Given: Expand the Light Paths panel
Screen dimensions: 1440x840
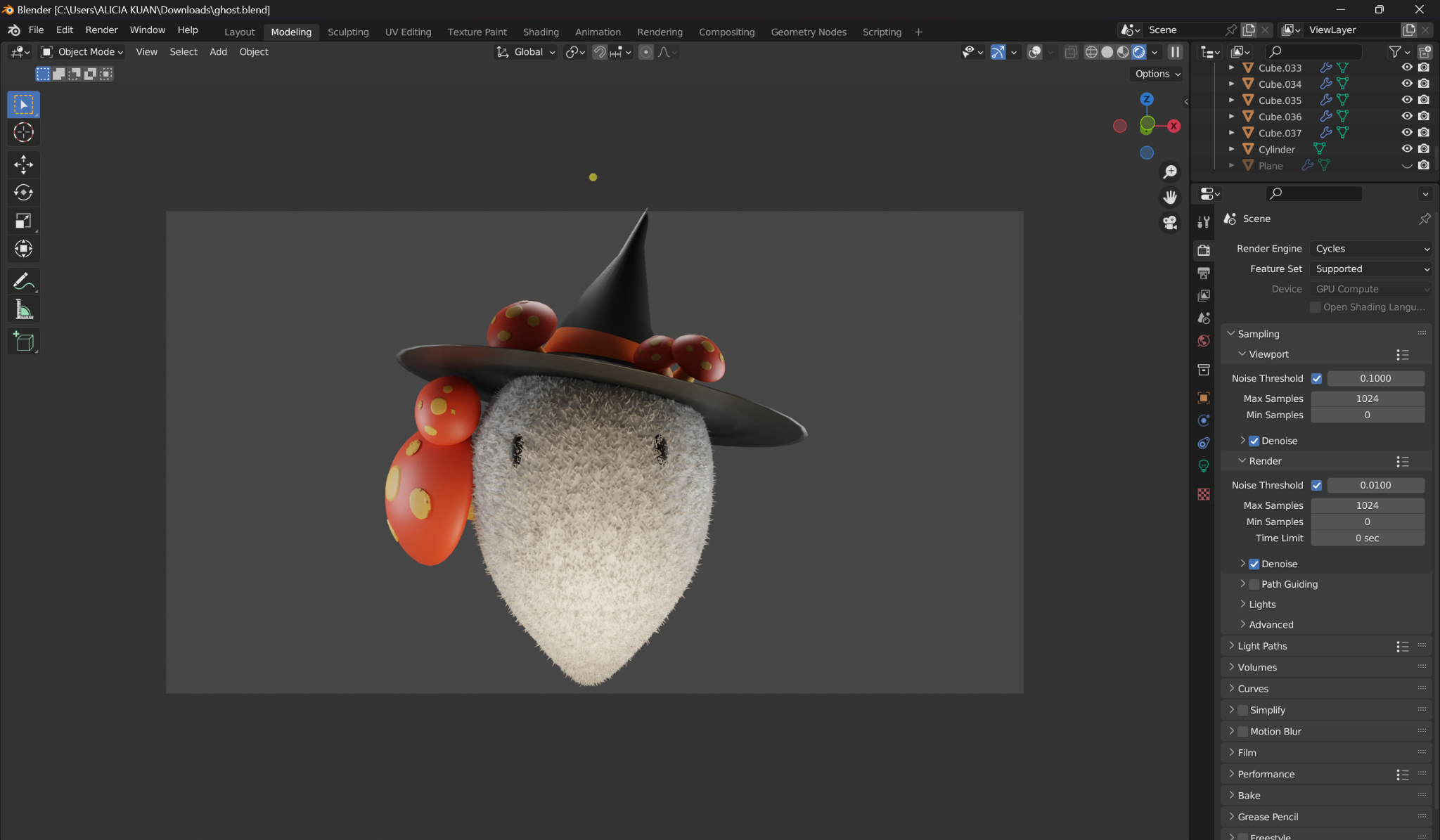Looking at the screenshot, I should (1262, 646).
